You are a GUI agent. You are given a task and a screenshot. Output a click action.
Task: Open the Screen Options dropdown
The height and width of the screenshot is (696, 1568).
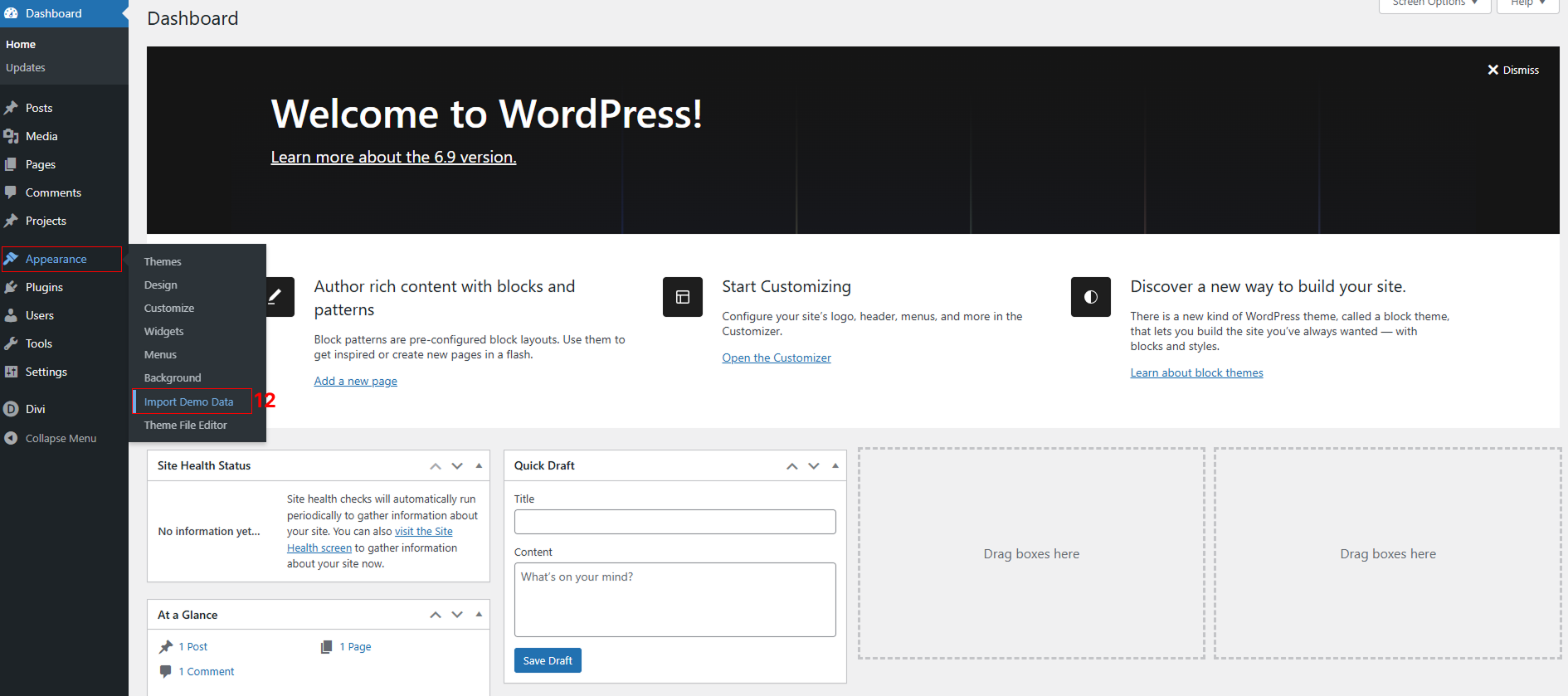[x=1434, y=4]
